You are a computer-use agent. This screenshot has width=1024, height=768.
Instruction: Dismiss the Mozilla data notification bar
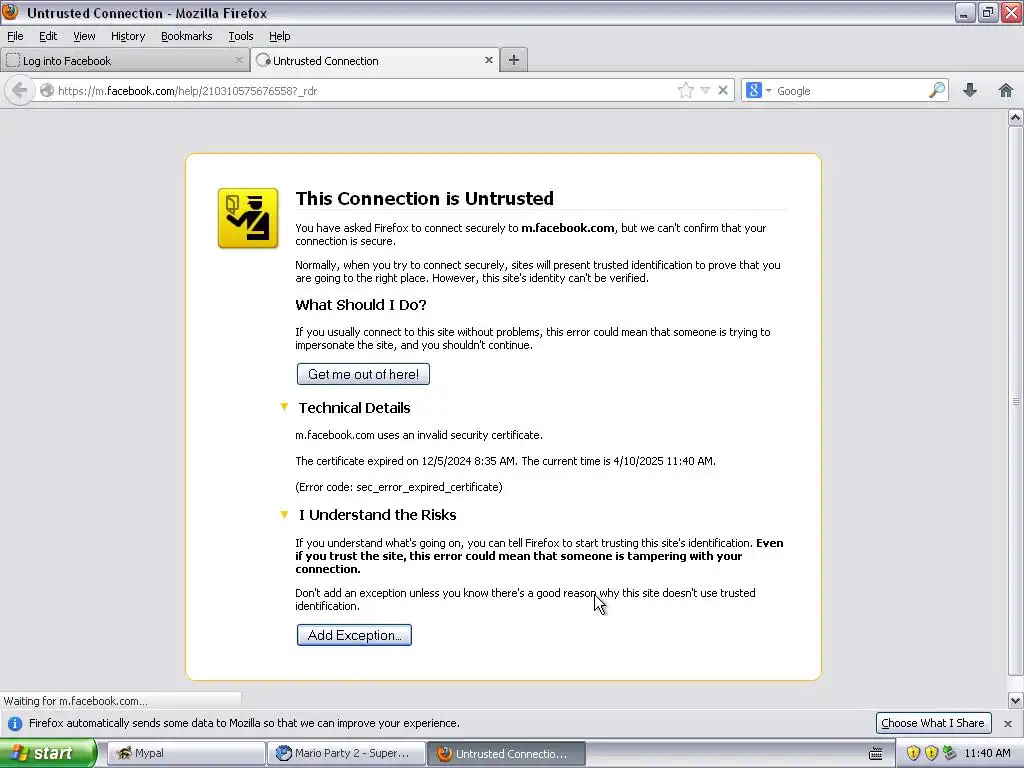pos(1008,724)
